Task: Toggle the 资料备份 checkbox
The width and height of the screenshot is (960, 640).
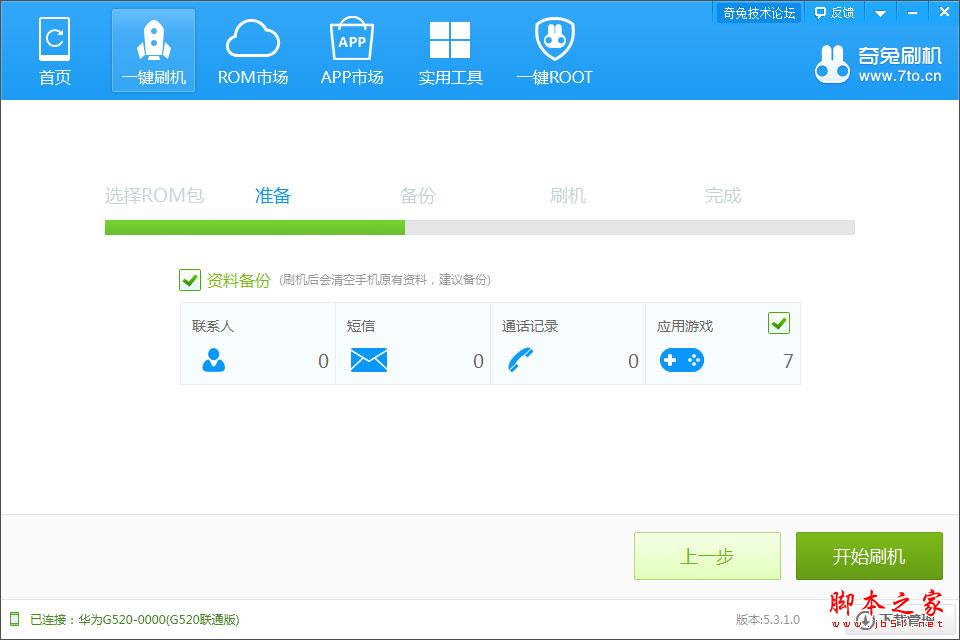Action: (190, 280)
